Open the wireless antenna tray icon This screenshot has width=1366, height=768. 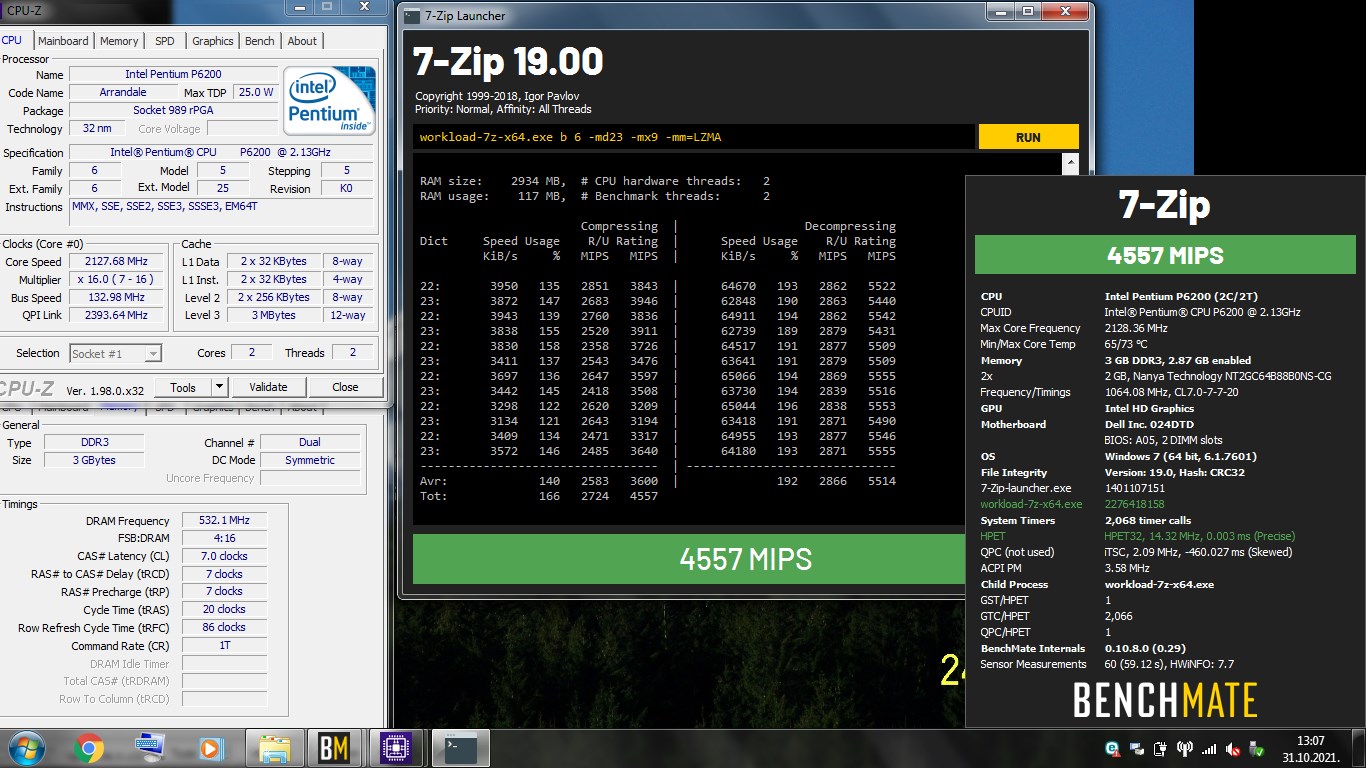1185,749
